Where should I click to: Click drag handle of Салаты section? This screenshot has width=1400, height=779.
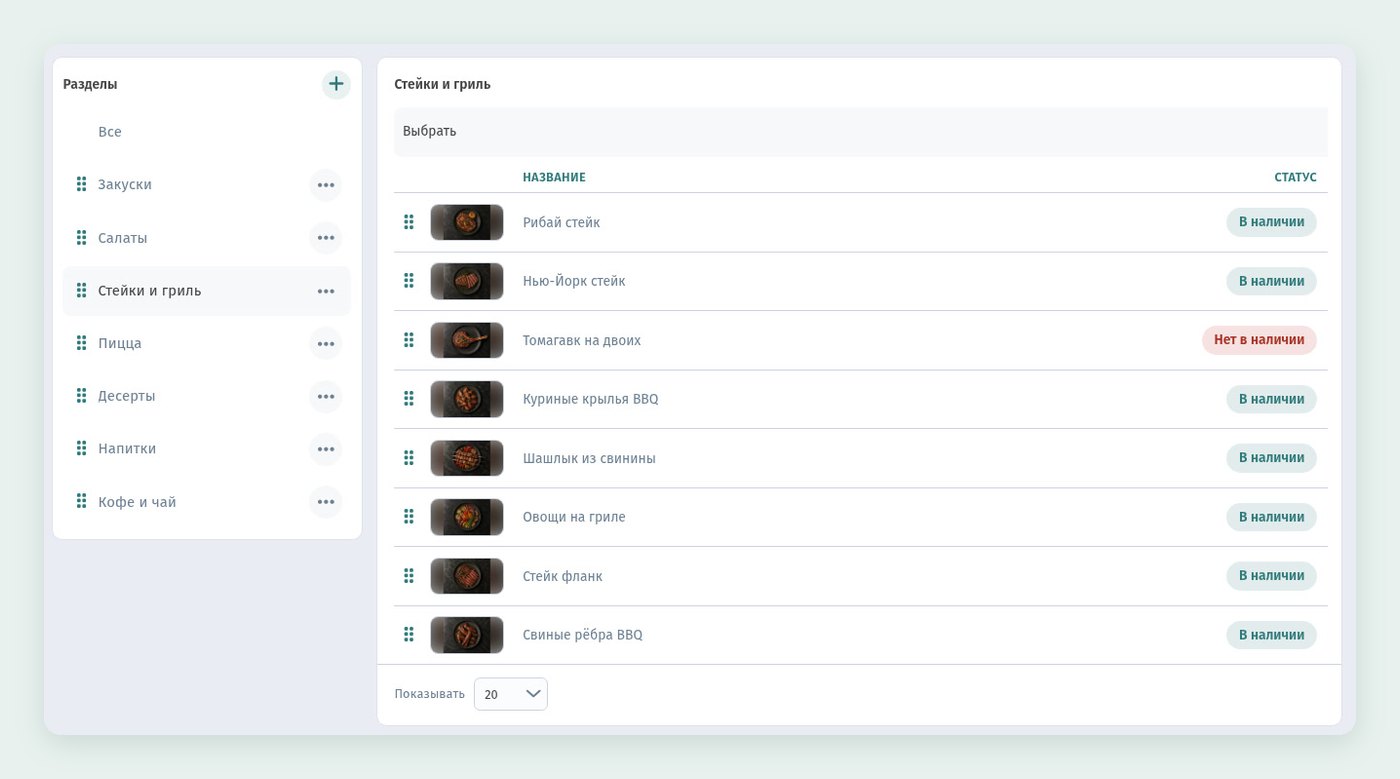(x=81, y=238)
